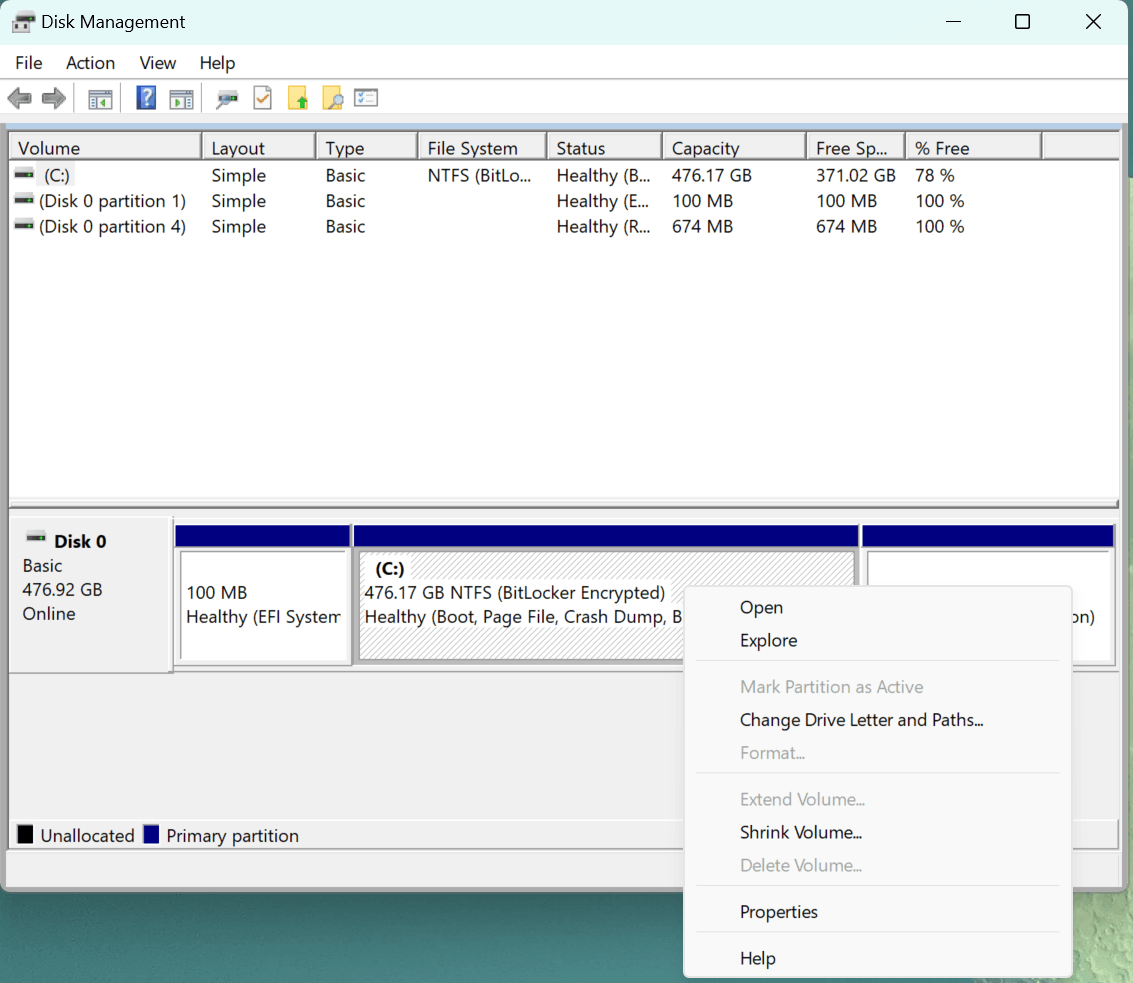This screenshot has width=1133, height=983.
Task: Click the Back arrow toolbar icon
Action: pos(20,98)
